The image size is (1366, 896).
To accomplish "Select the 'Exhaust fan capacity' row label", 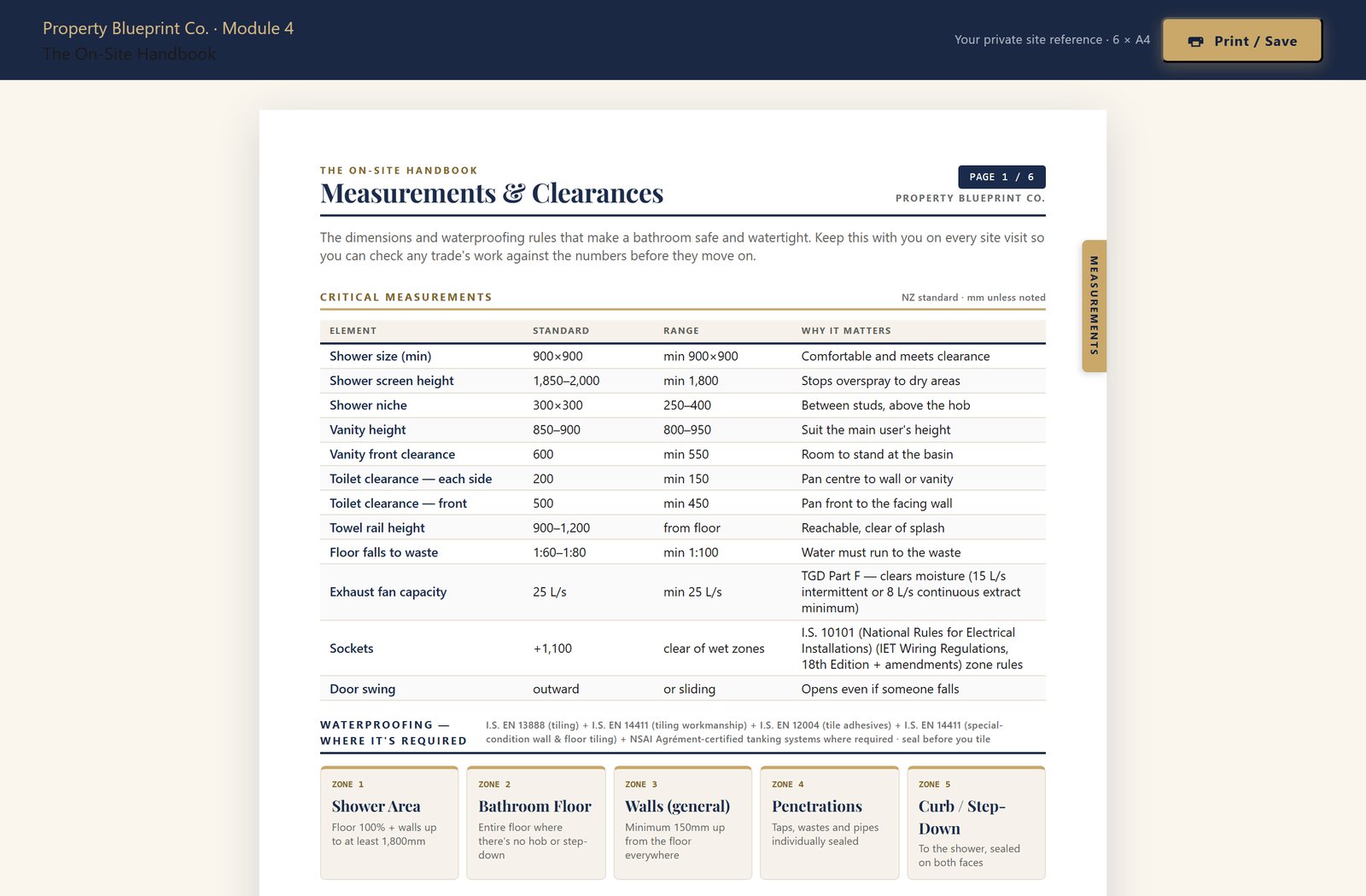I will click(388, 592).
